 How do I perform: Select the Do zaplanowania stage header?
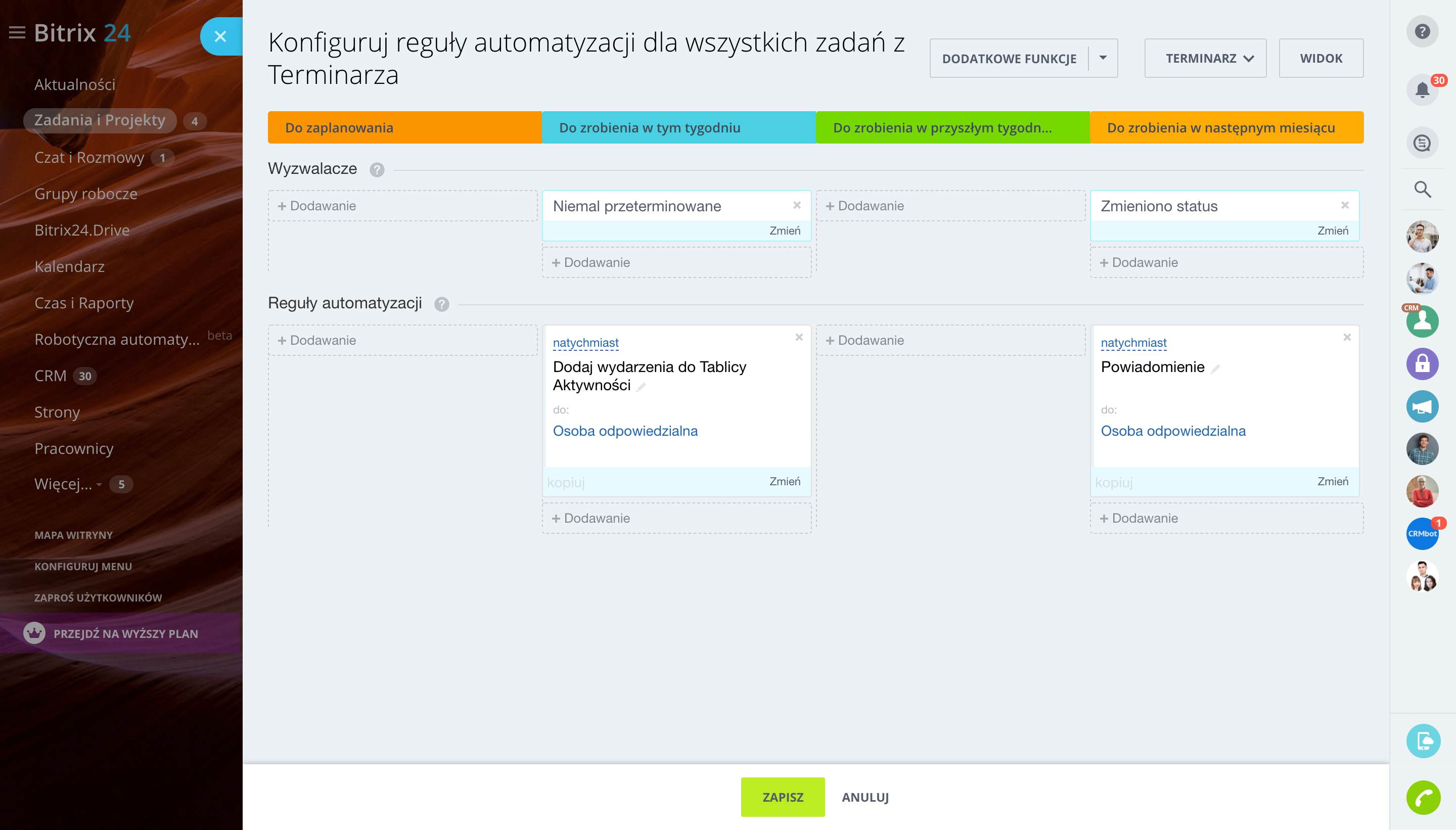(x=405, y=128)
